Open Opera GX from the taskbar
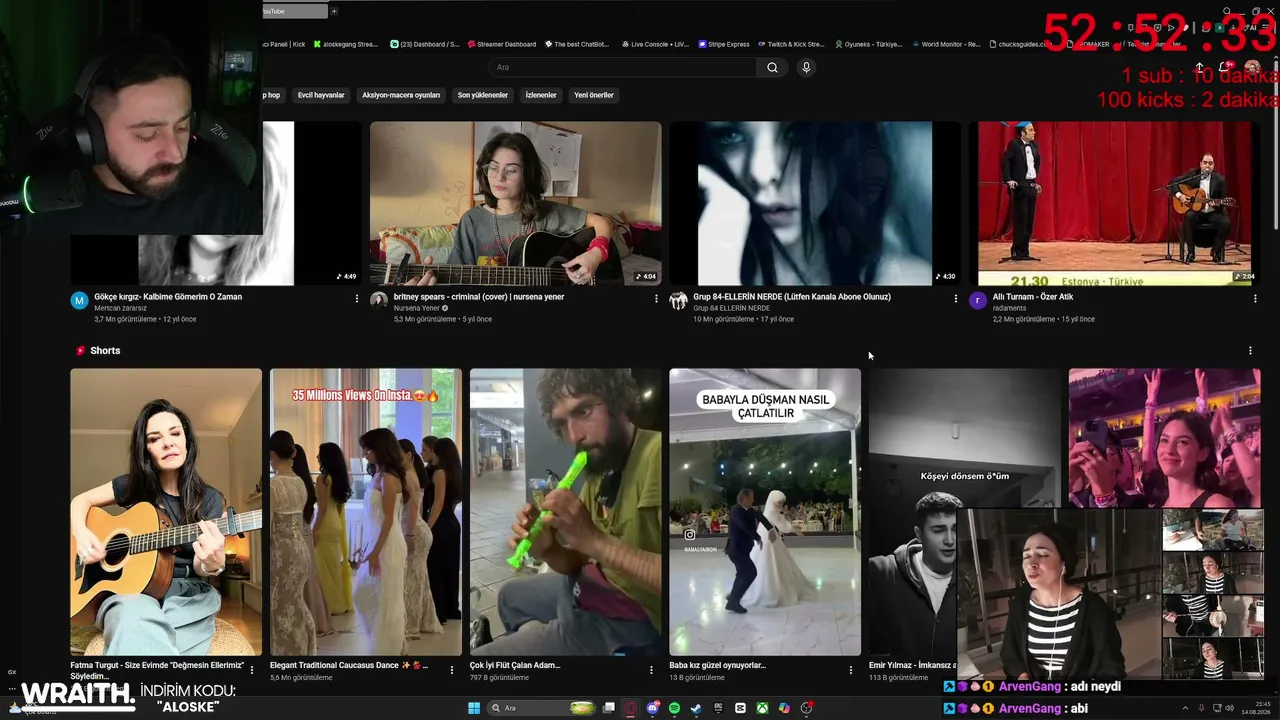The image size is (1280, 720). tap(631, 708)
